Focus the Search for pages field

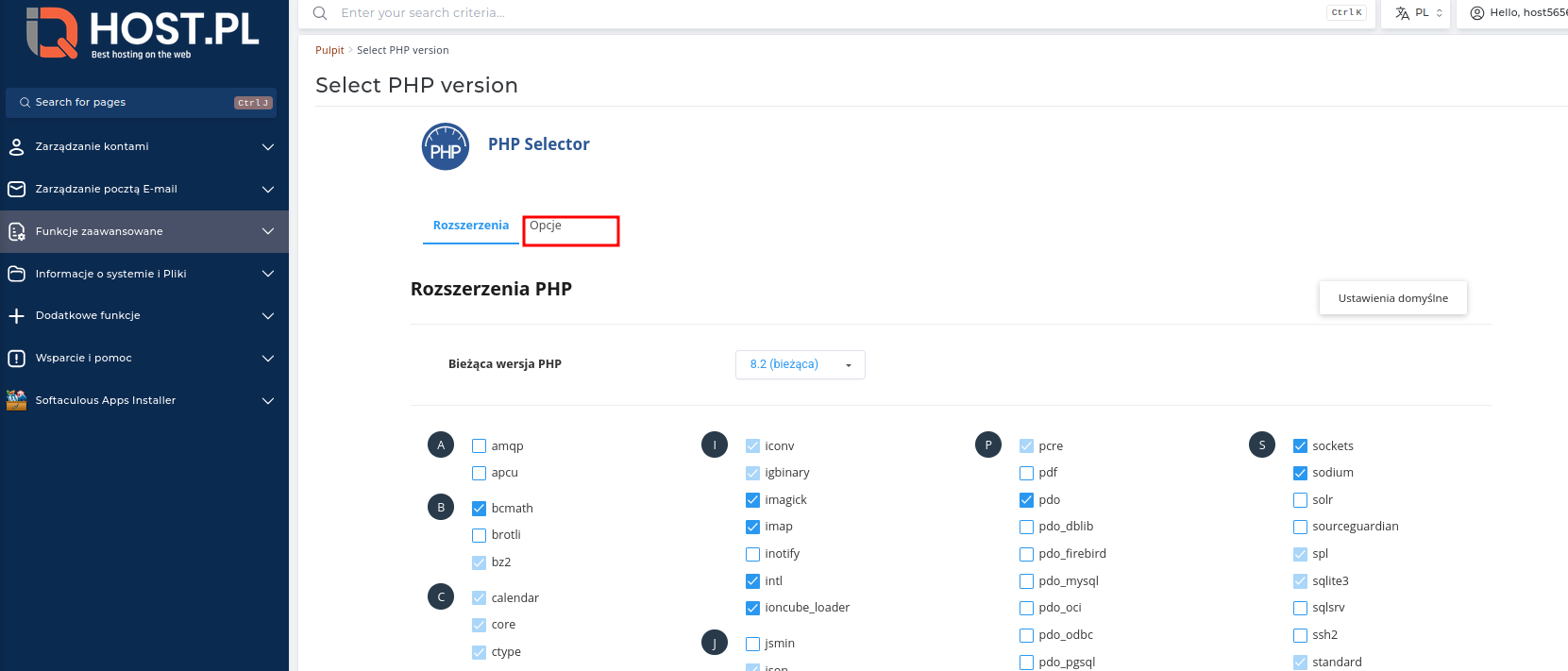point(141,103)
